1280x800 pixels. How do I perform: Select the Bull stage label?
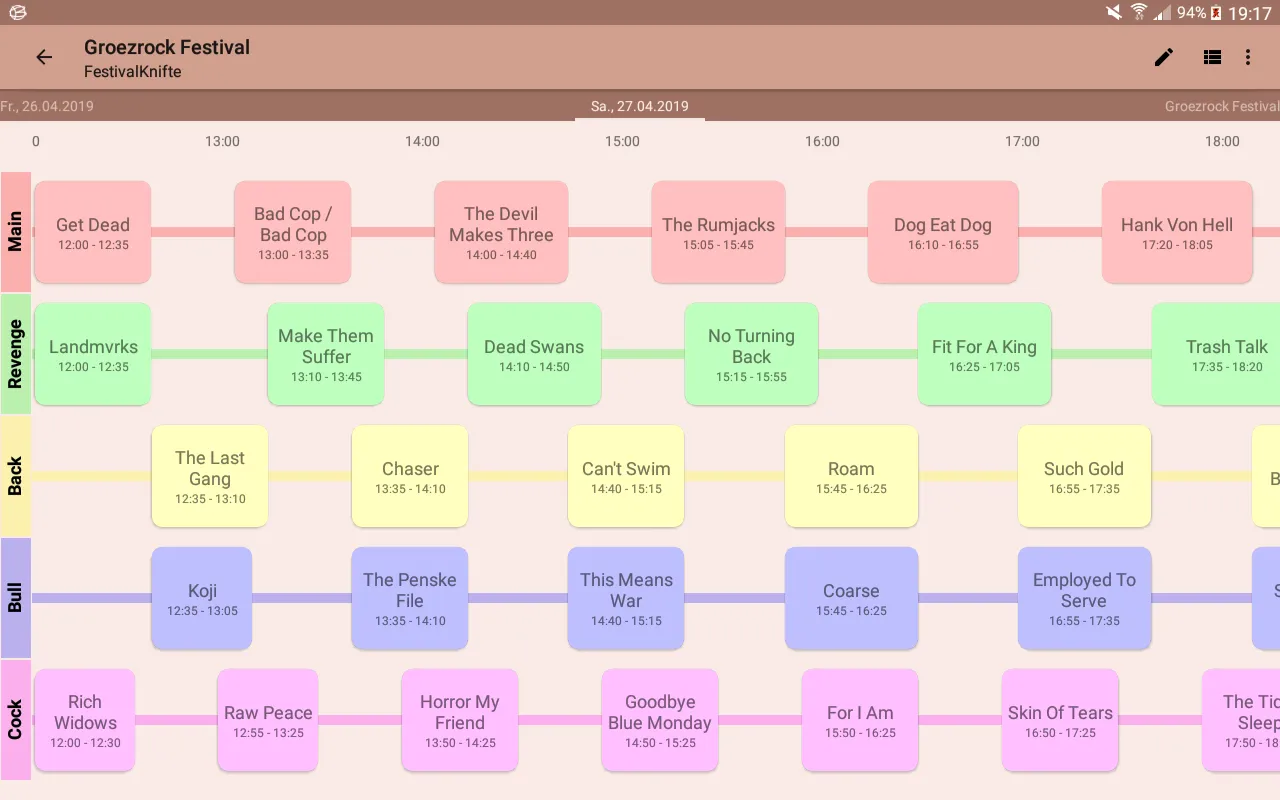point(15,598)
